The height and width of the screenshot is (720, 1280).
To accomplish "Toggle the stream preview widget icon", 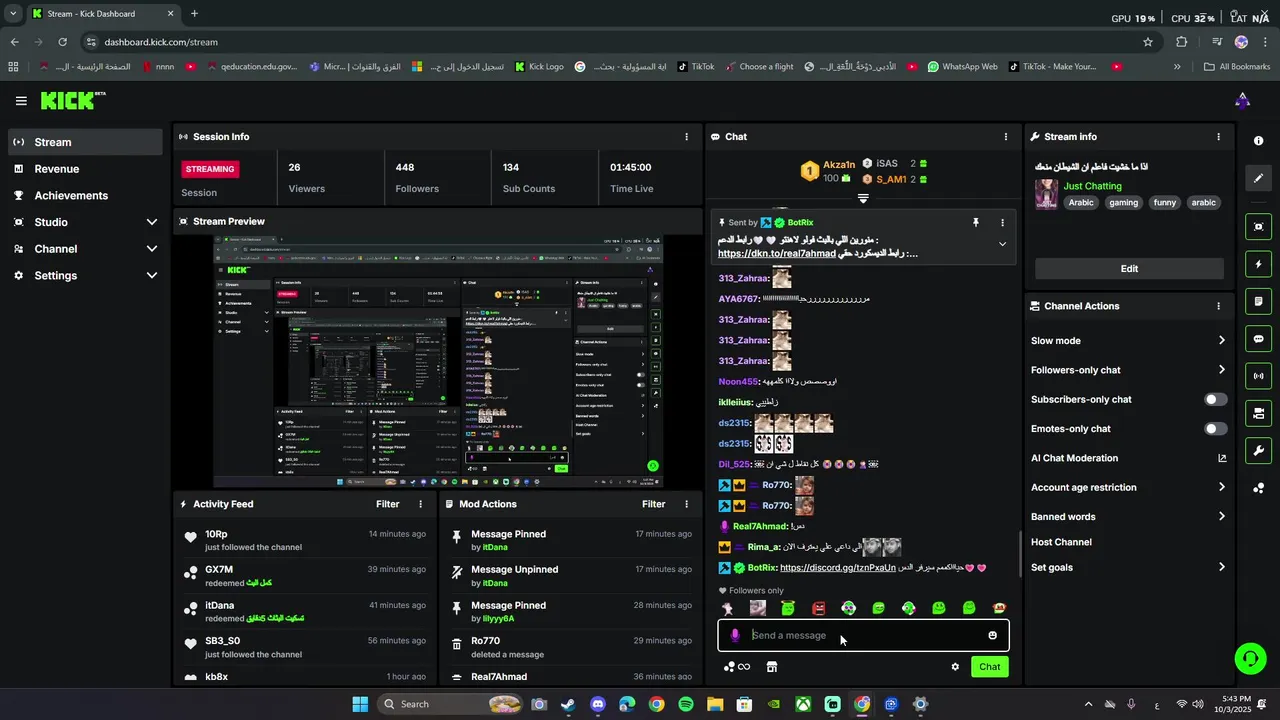I will click(1259, 227).
